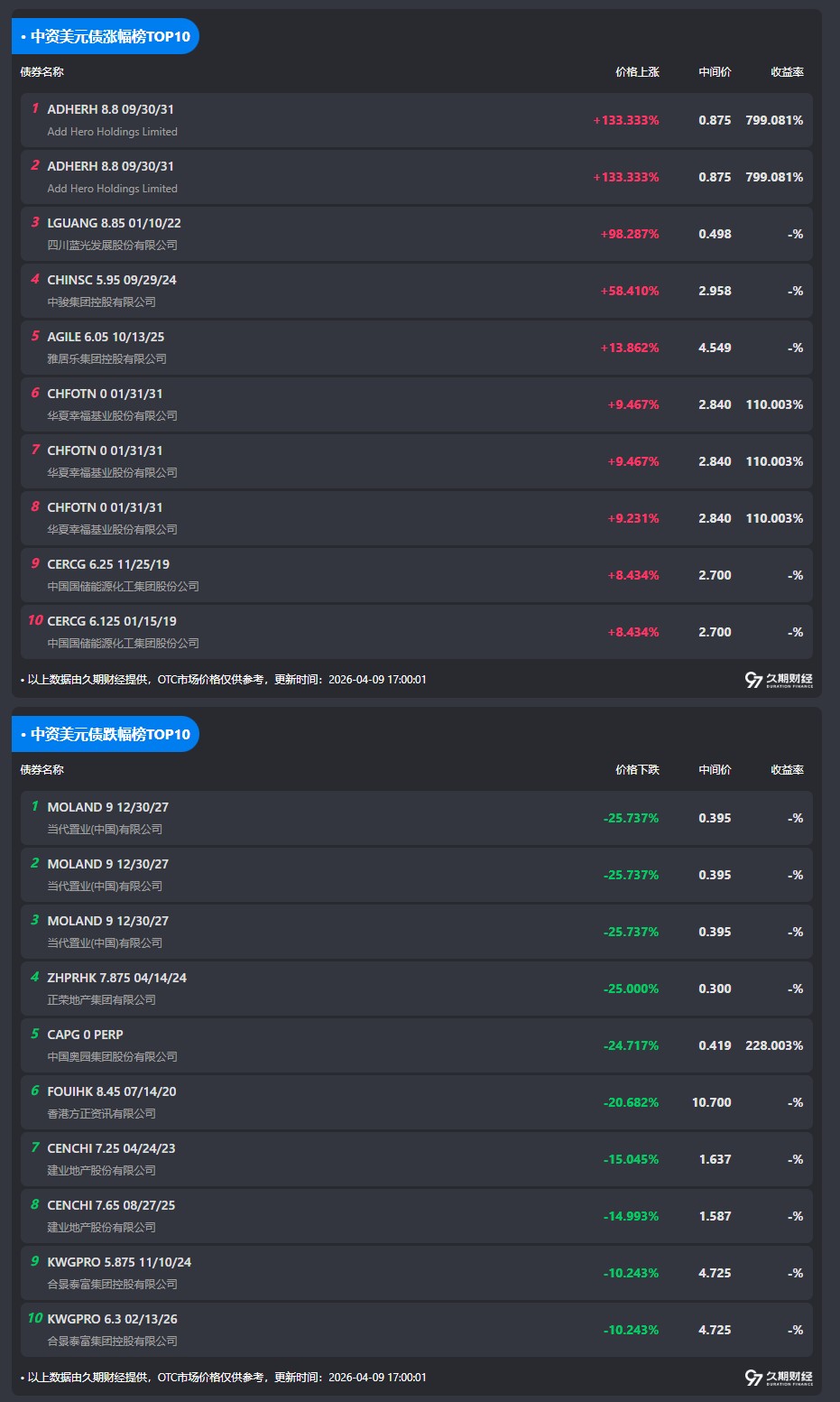The height and width of the screenshot is (1402, 840).
Task: Open the KWGPRO 6.3 02/13/26 bond
Action: [x=112, y=1319]
